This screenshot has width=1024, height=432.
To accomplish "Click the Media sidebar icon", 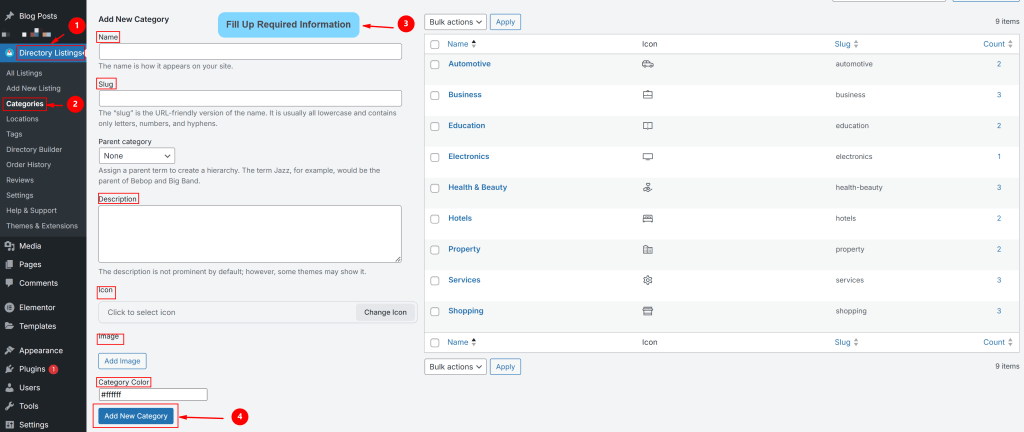I will coord(9,246).
